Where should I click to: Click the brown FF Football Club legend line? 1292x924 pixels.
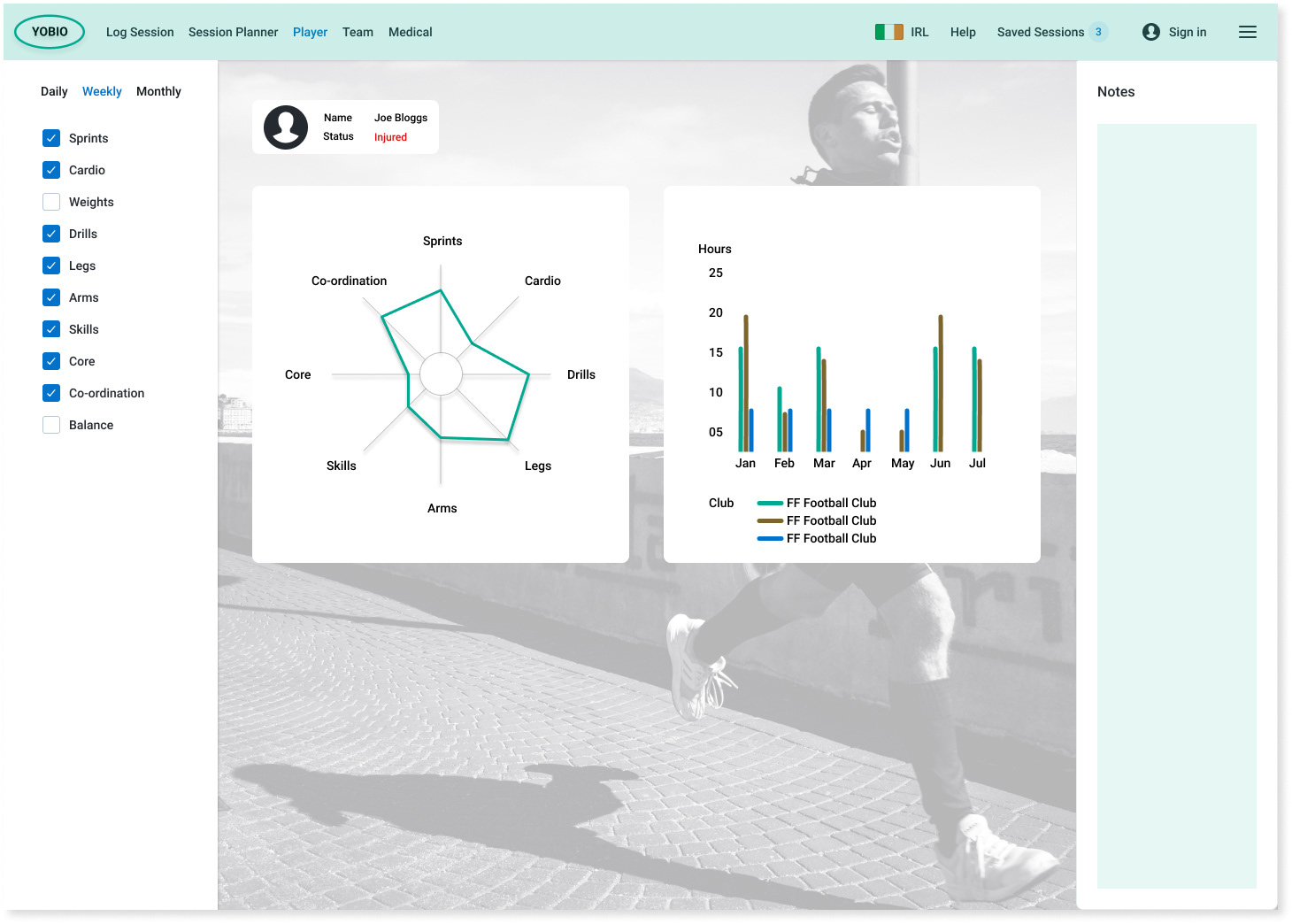click(770, 520)
